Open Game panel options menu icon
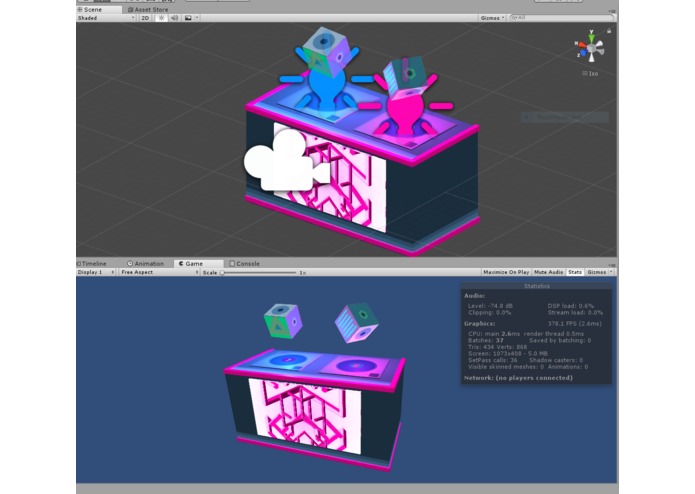695x494 pixels. [612, 265]
